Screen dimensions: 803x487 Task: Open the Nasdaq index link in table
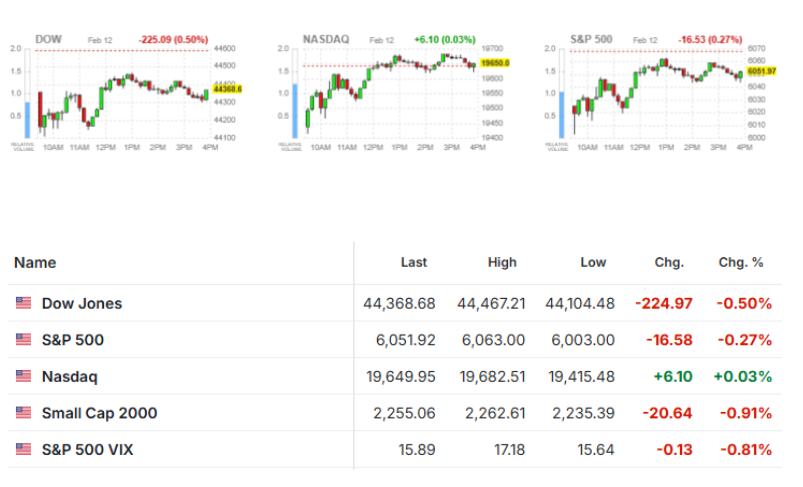[x=70, y=376]
